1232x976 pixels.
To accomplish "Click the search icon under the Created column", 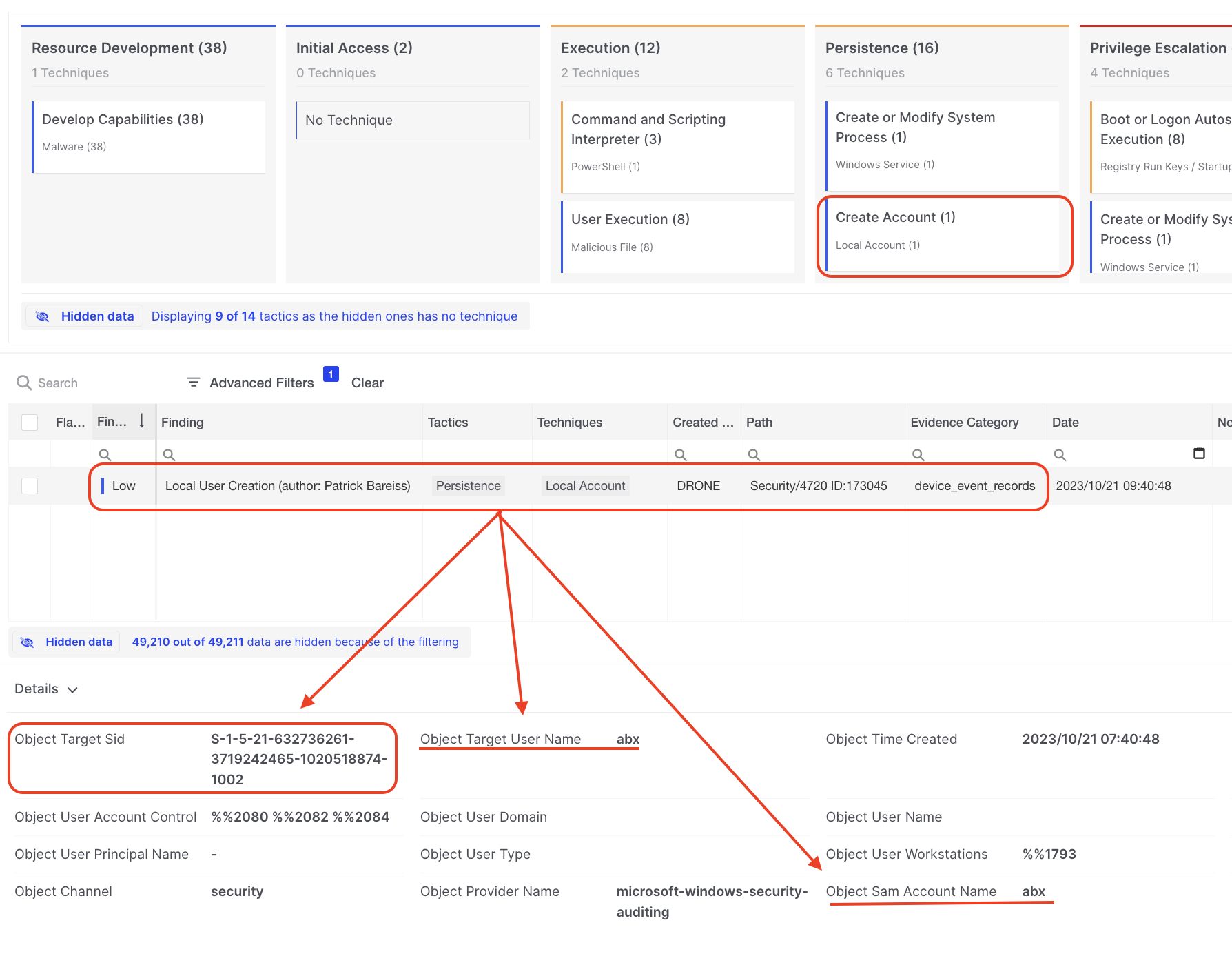I will tap(680, 455).
